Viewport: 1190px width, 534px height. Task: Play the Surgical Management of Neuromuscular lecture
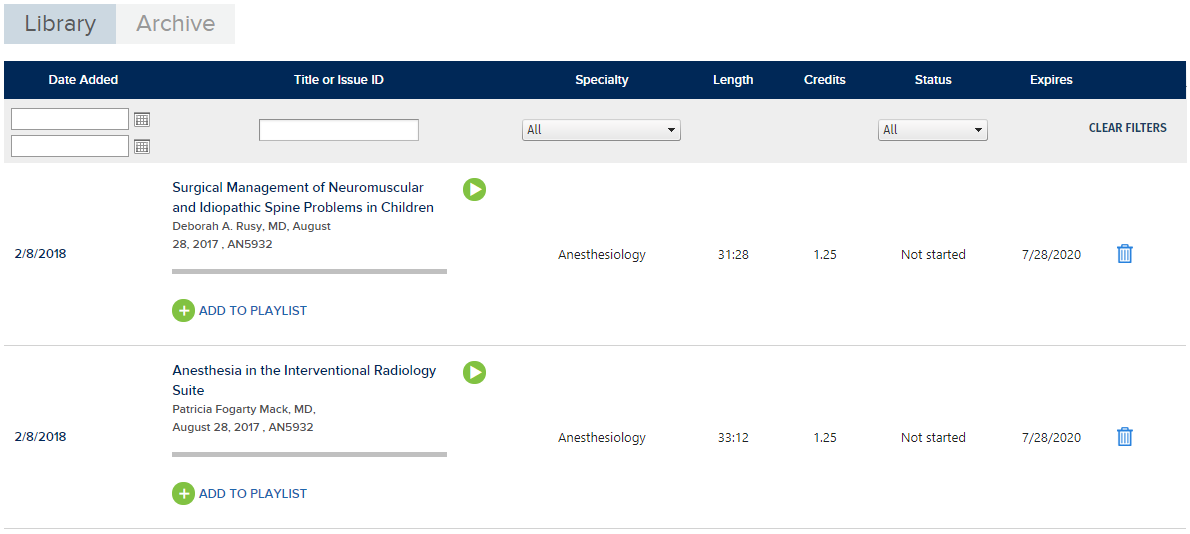pyautogui.click(x=474, y=190)
